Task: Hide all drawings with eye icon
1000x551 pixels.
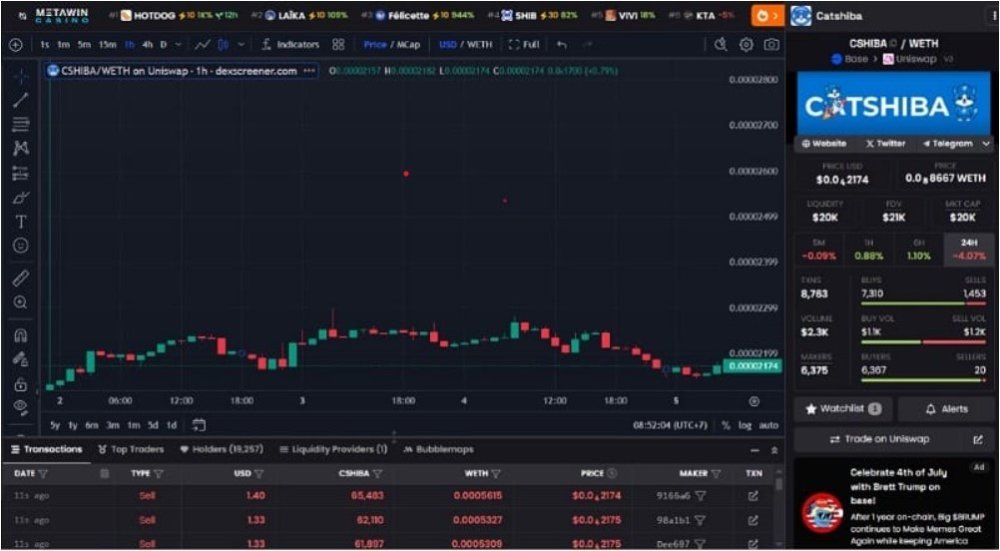Action: click(21, 406)
